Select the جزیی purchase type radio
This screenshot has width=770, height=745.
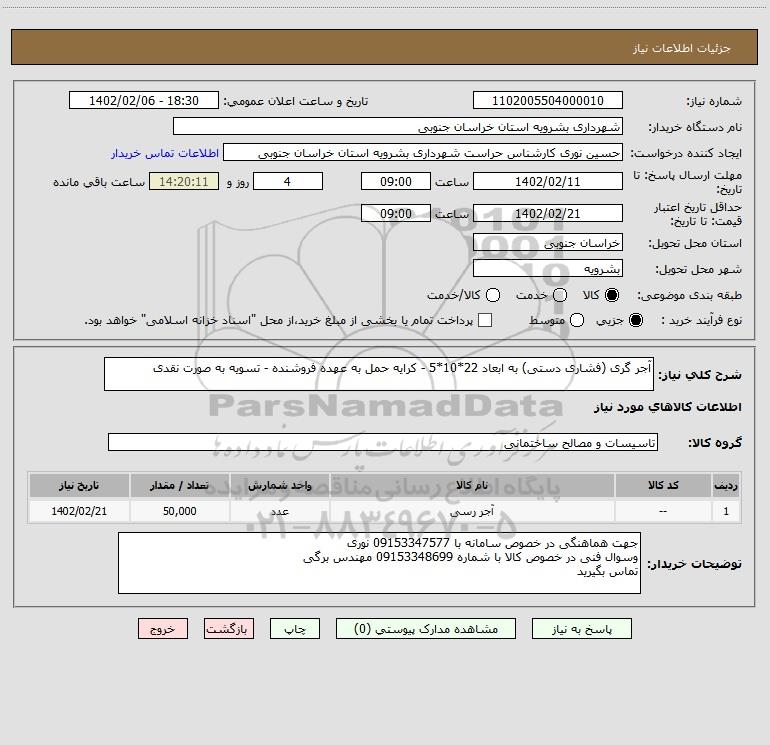coord(635,320)
